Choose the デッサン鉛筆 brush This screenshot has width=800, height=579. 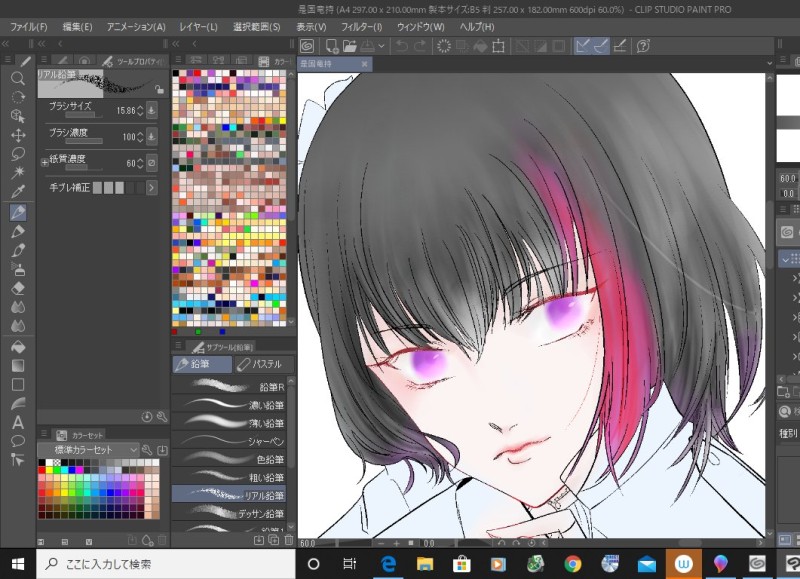pos(229,513)
